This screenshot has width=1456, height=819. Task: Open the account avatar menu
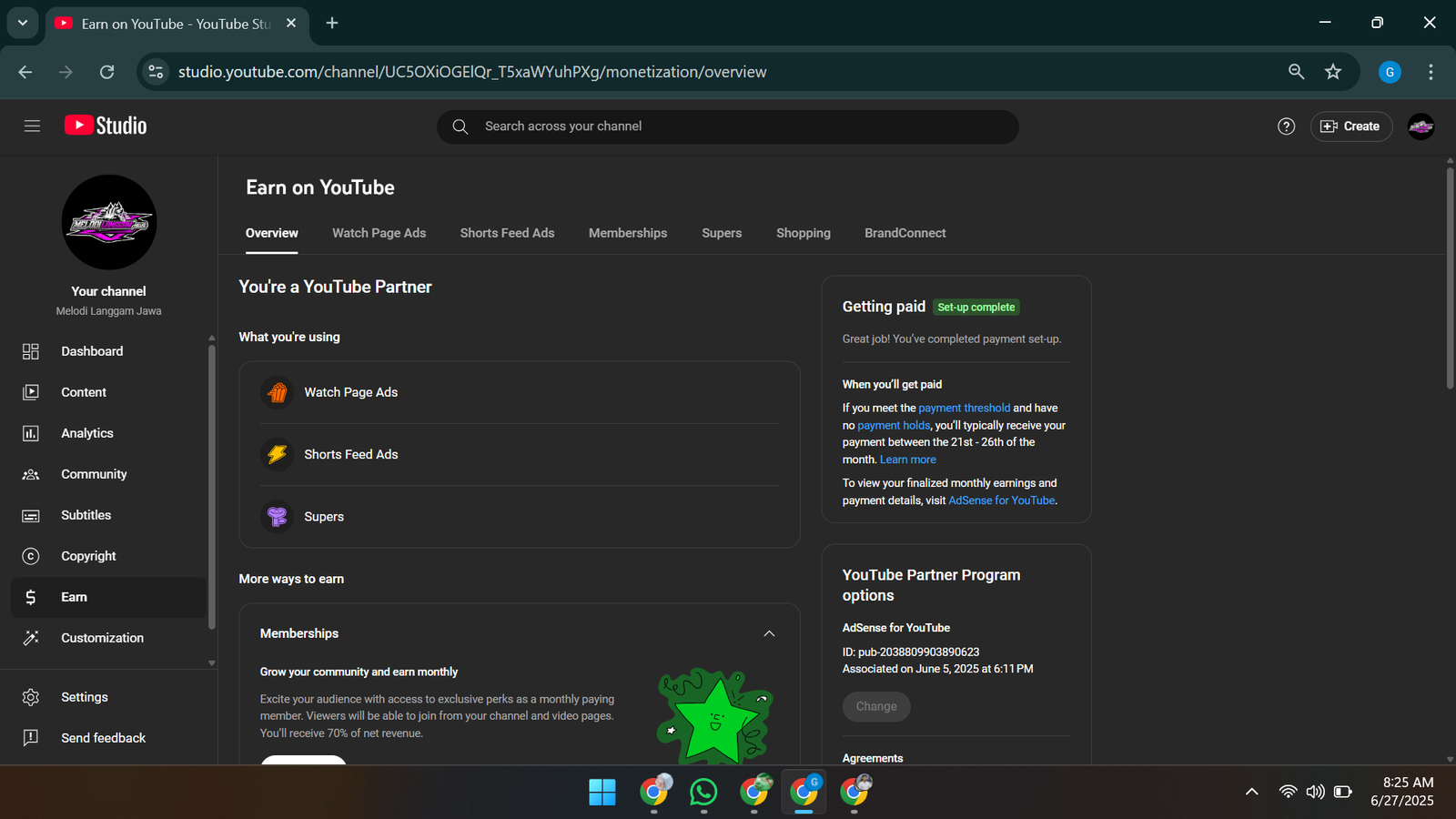point(1421,126)
